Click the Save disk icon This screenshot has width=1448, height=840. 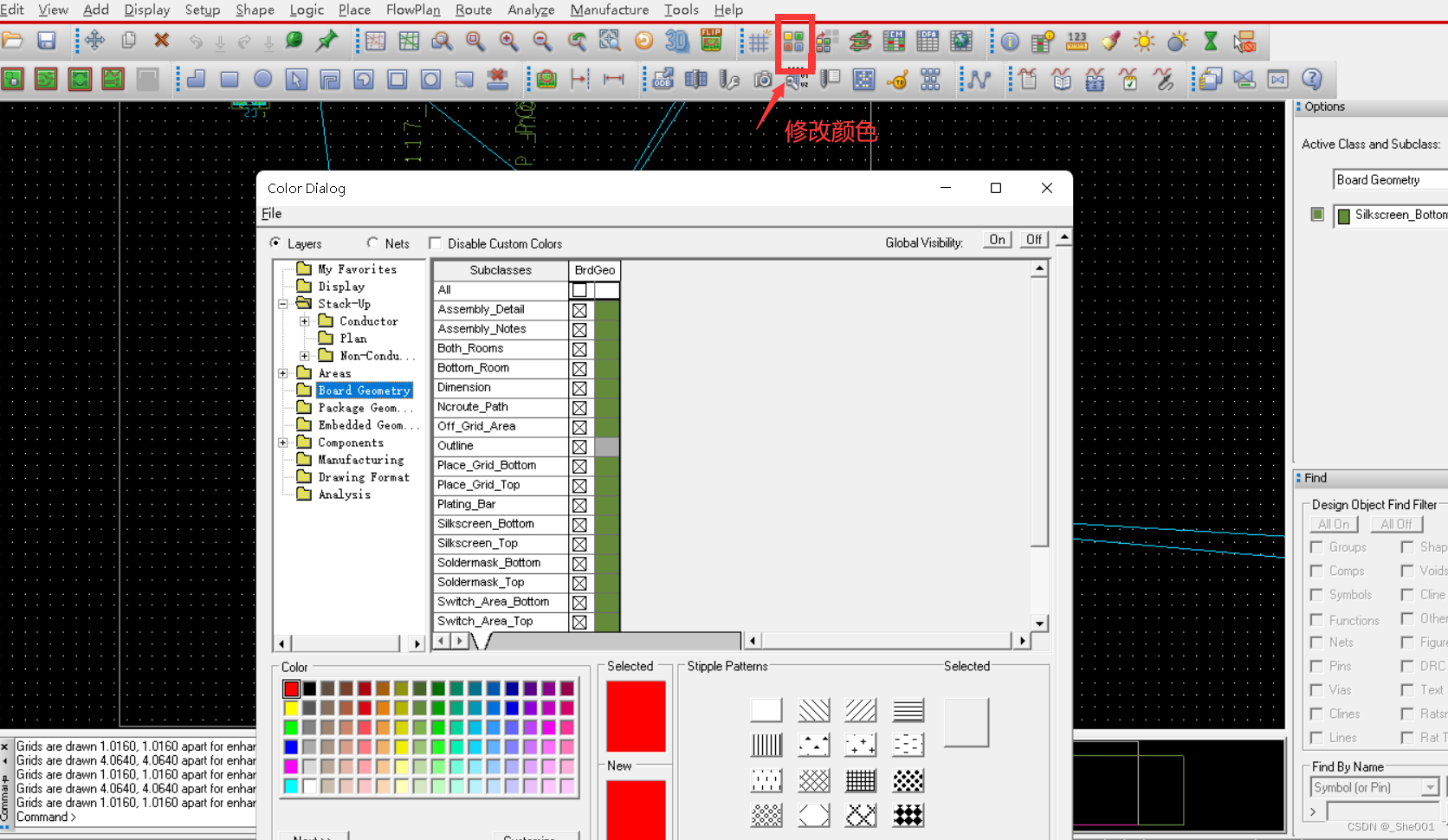tap(47, 41)
